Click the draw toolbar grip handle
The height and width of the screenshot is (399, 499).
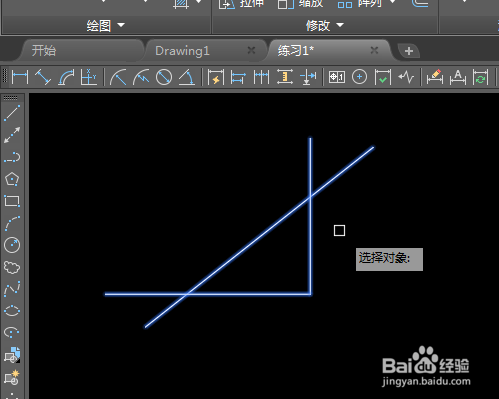click(x=11, y=98)
